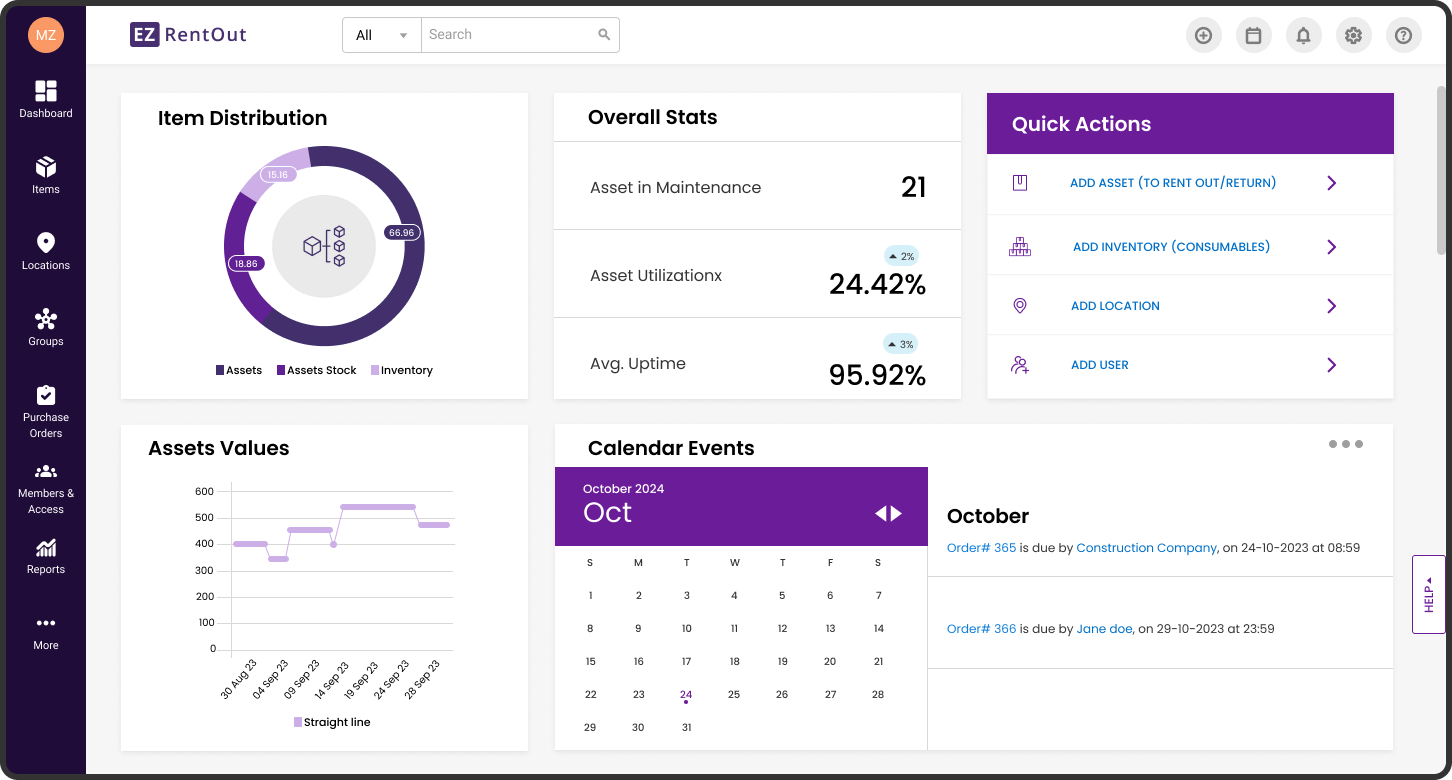Open Reports in the sidebar
1452x780 pixels.
(x=46, y=557)
